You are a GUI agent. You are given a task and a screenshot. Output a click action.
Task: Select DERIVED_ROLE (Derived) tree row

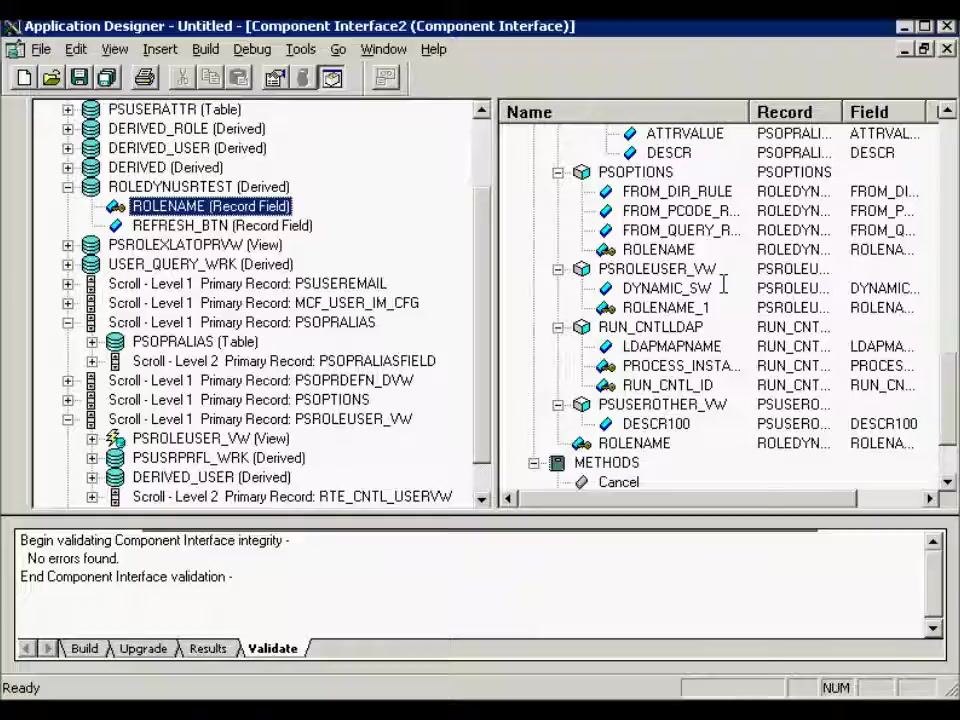187,129
